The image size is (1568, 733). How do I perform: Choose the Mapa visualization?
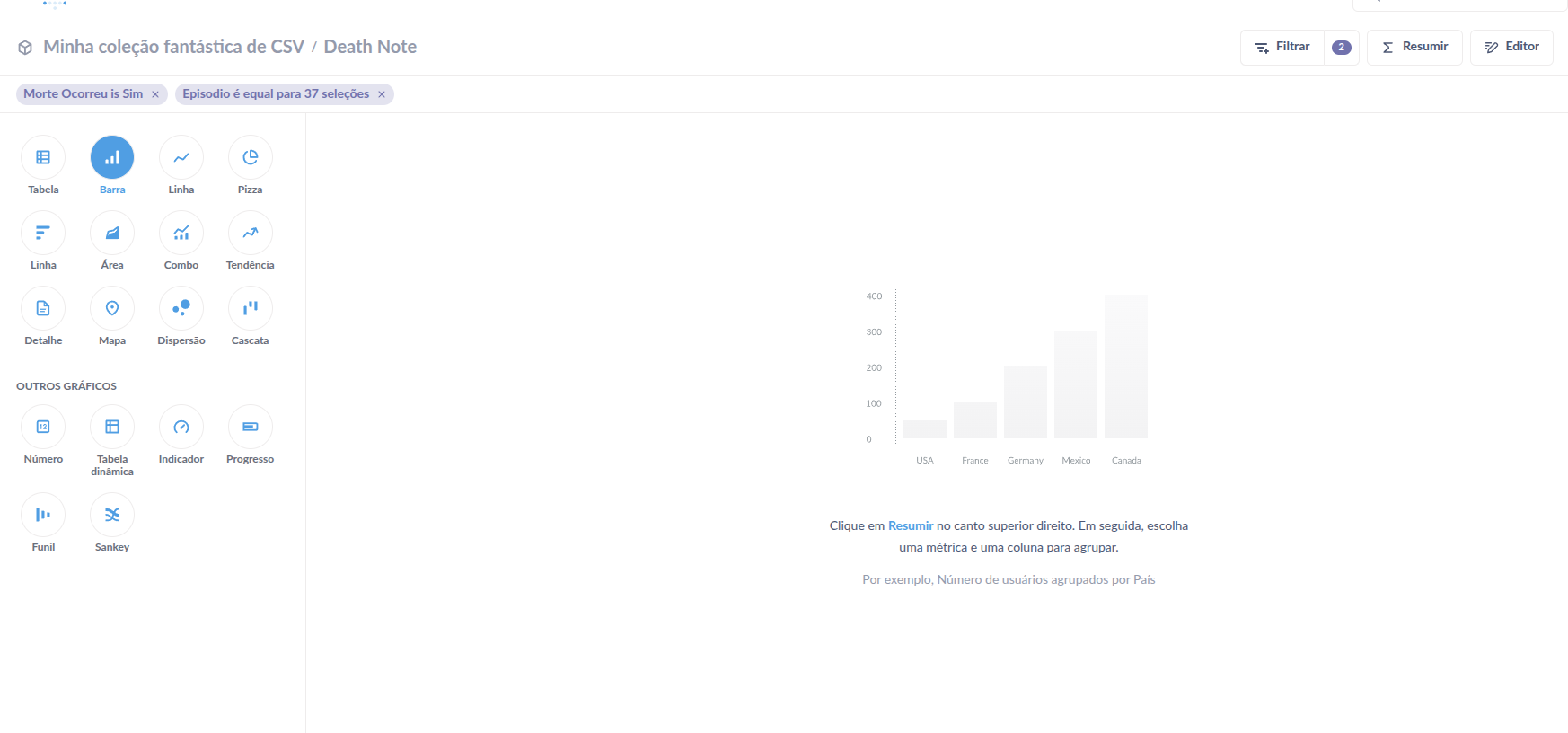coord(112,309)
